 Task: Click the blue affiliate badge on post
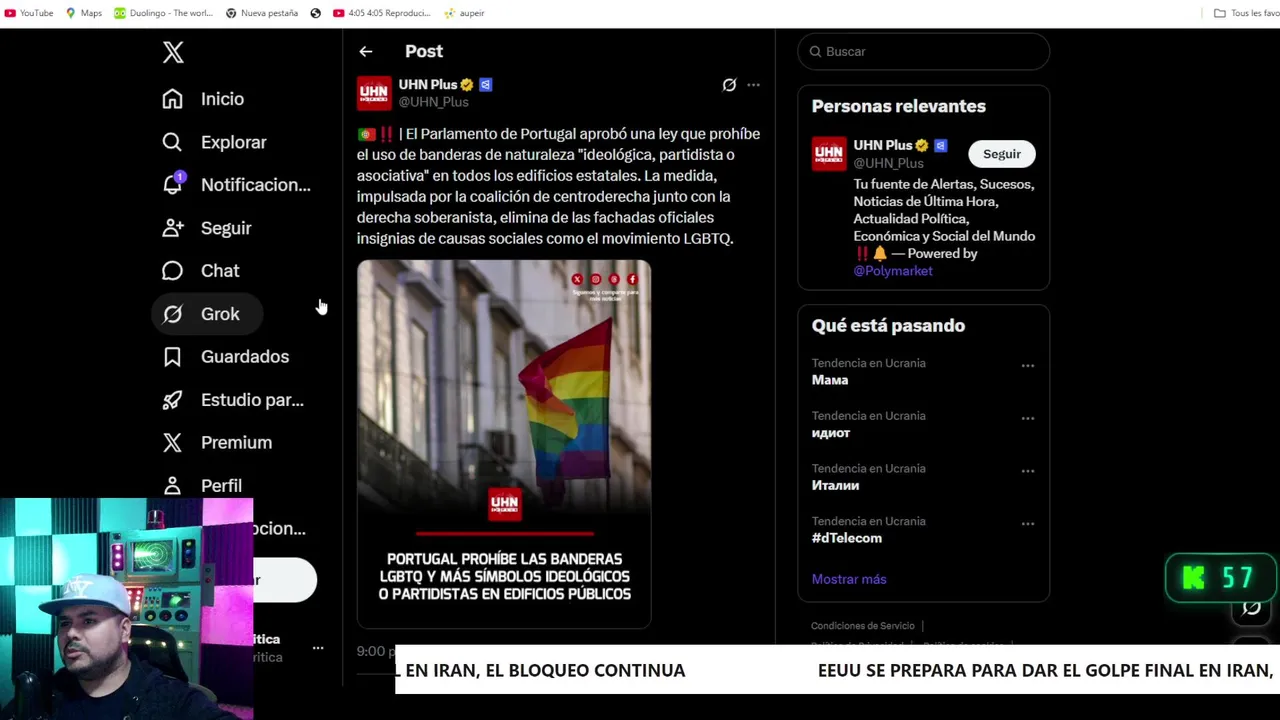point(485,85)
